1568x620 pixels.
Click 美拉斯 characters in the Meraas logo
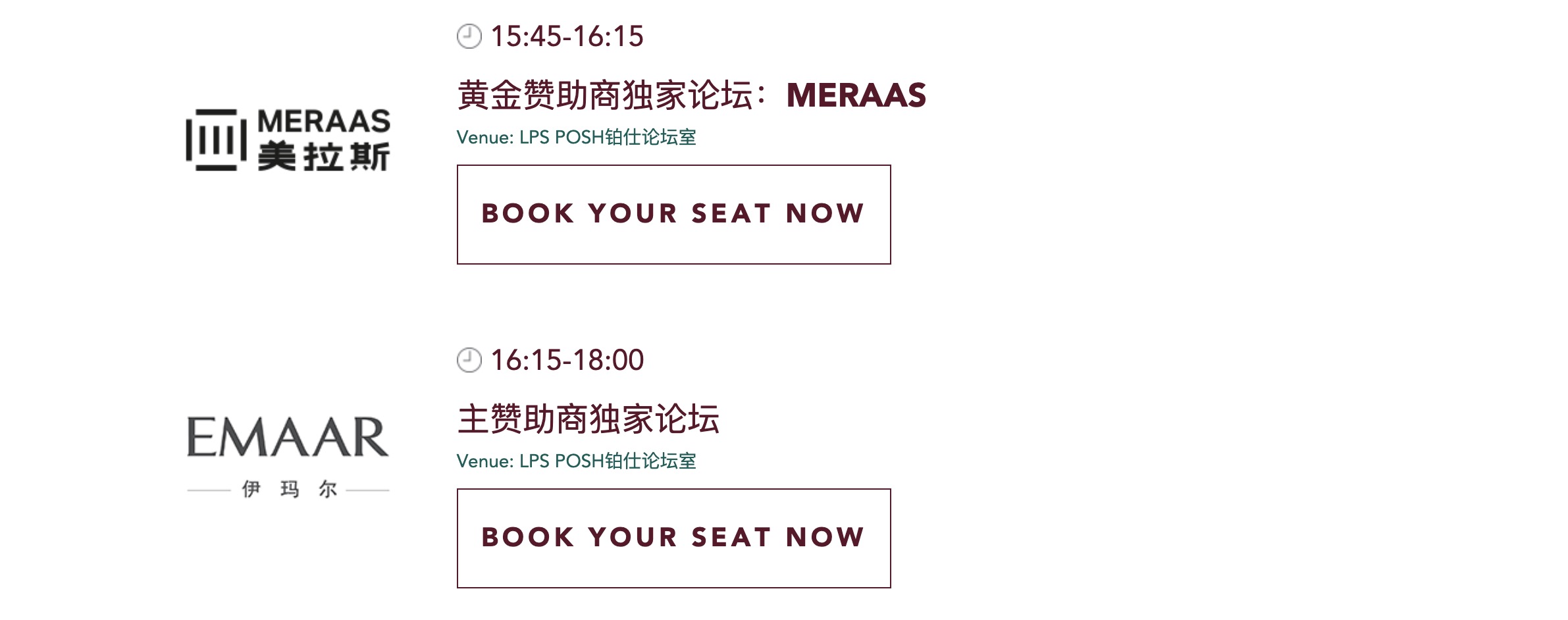[x=324, y=157]
